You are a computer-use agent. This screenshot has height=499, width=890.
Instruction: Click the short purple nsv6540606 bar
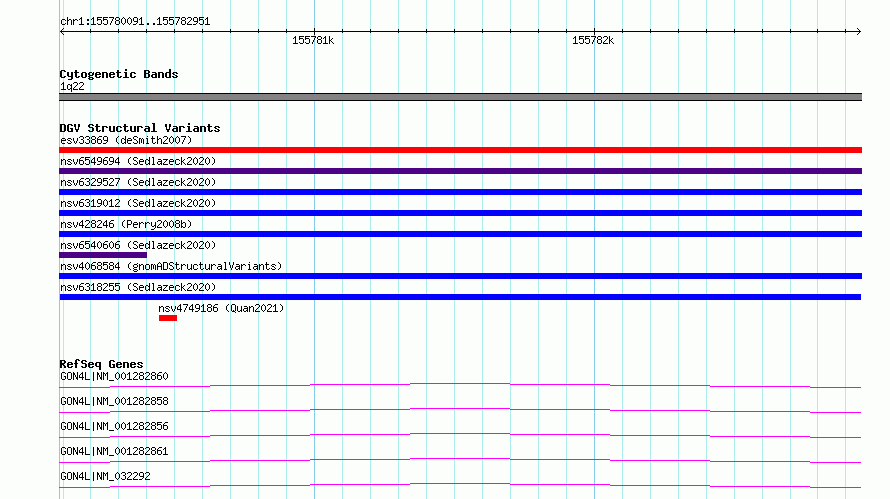click(103, 255)
